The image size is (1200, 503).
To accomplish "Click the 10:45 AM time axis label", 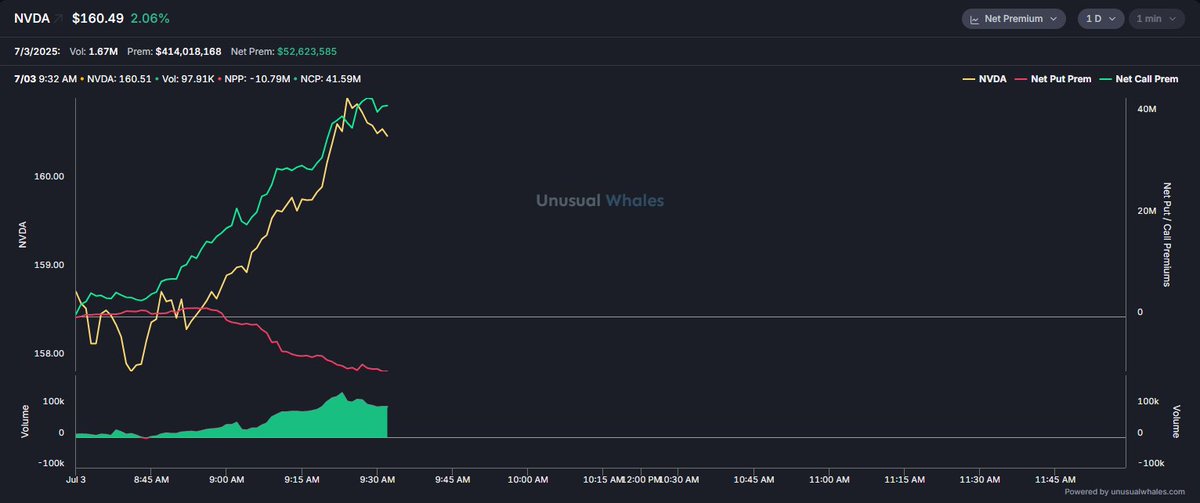I will 752,479.
